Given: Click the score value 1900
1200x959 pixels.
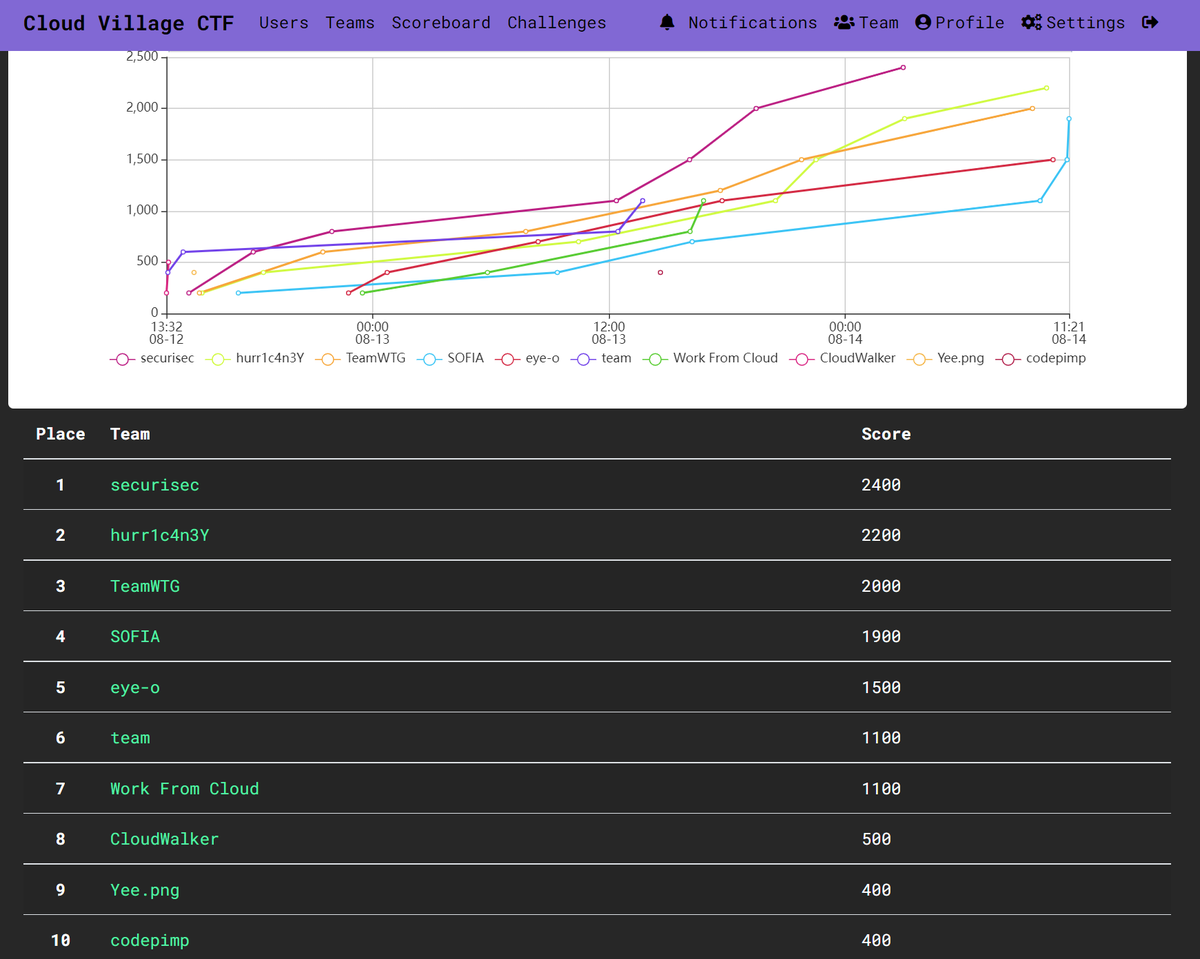Looking at the screenshot, I should click(x=881, y=636).
